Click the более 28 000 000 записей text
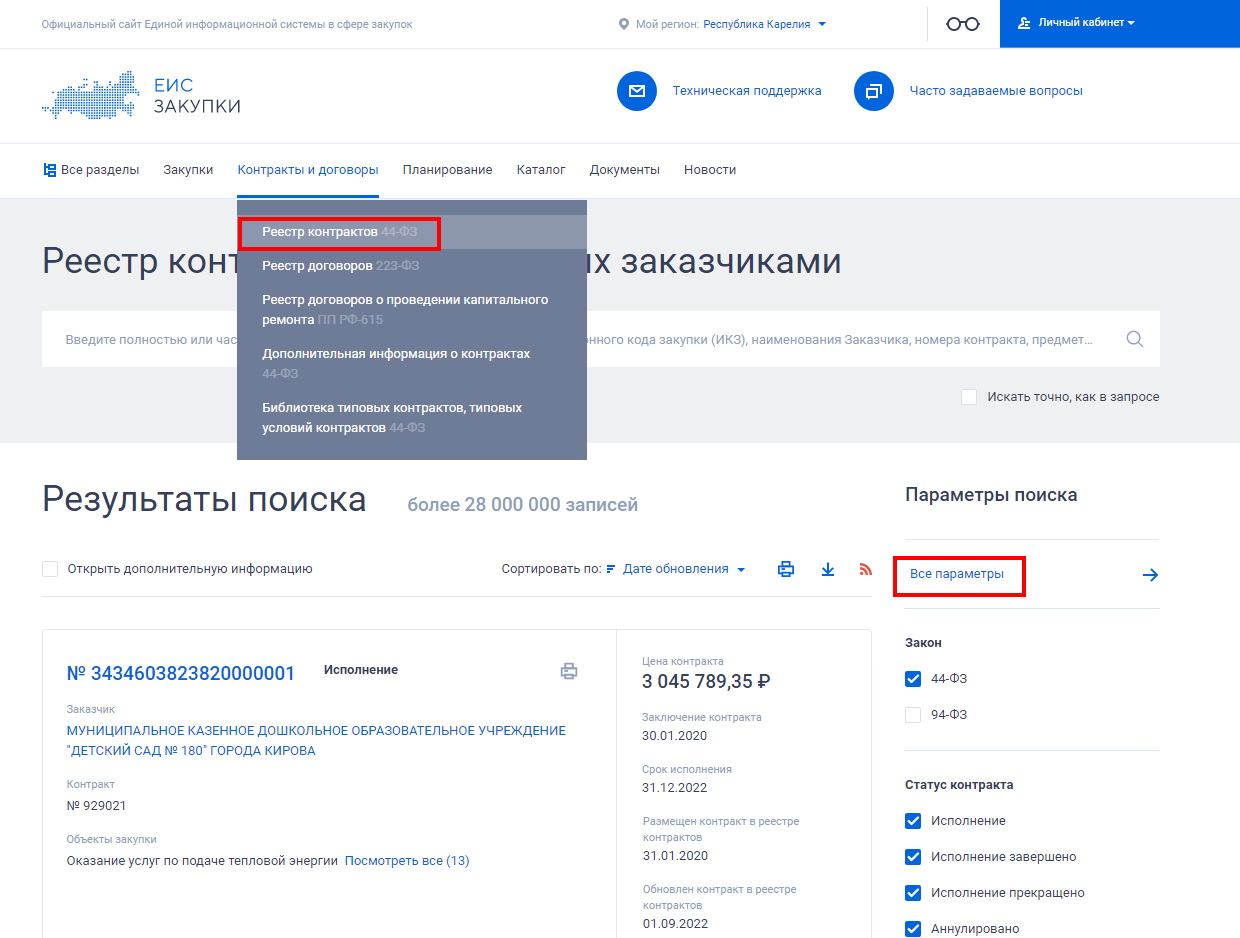 [x=523, y=505]
